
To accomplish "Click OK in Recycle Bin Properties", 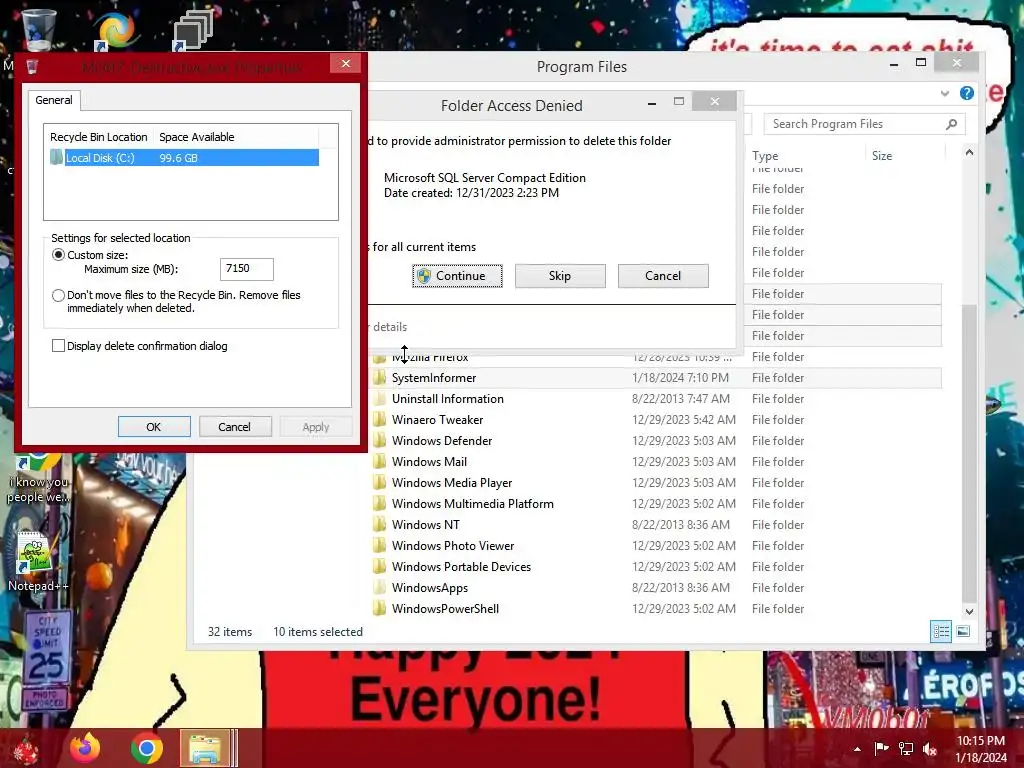I will 154,426.
